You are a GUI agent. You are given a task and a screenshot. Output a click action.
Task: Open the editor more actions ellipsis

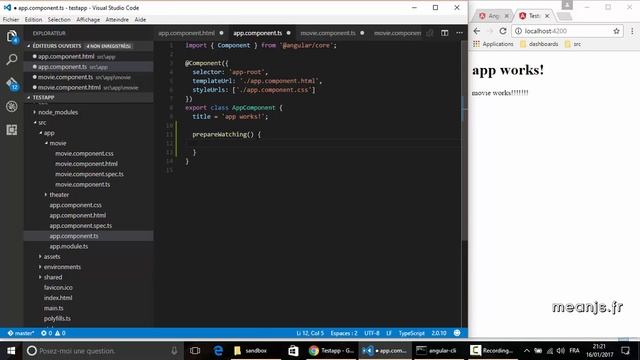(x=460, y=33)
